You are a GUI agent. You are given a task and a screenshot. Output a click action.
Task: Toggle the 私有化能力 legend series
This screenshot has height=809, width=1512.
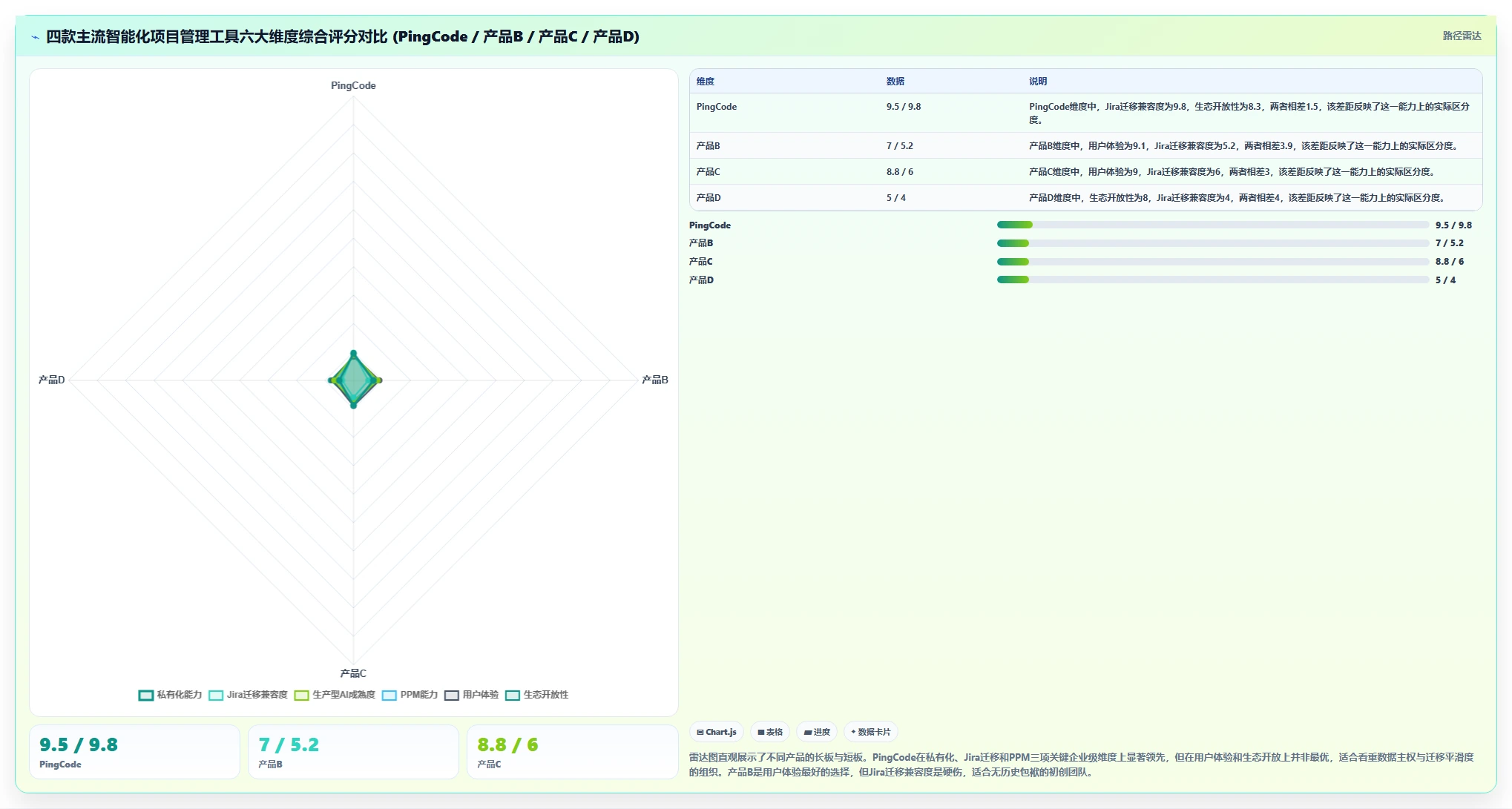(170, 695)
